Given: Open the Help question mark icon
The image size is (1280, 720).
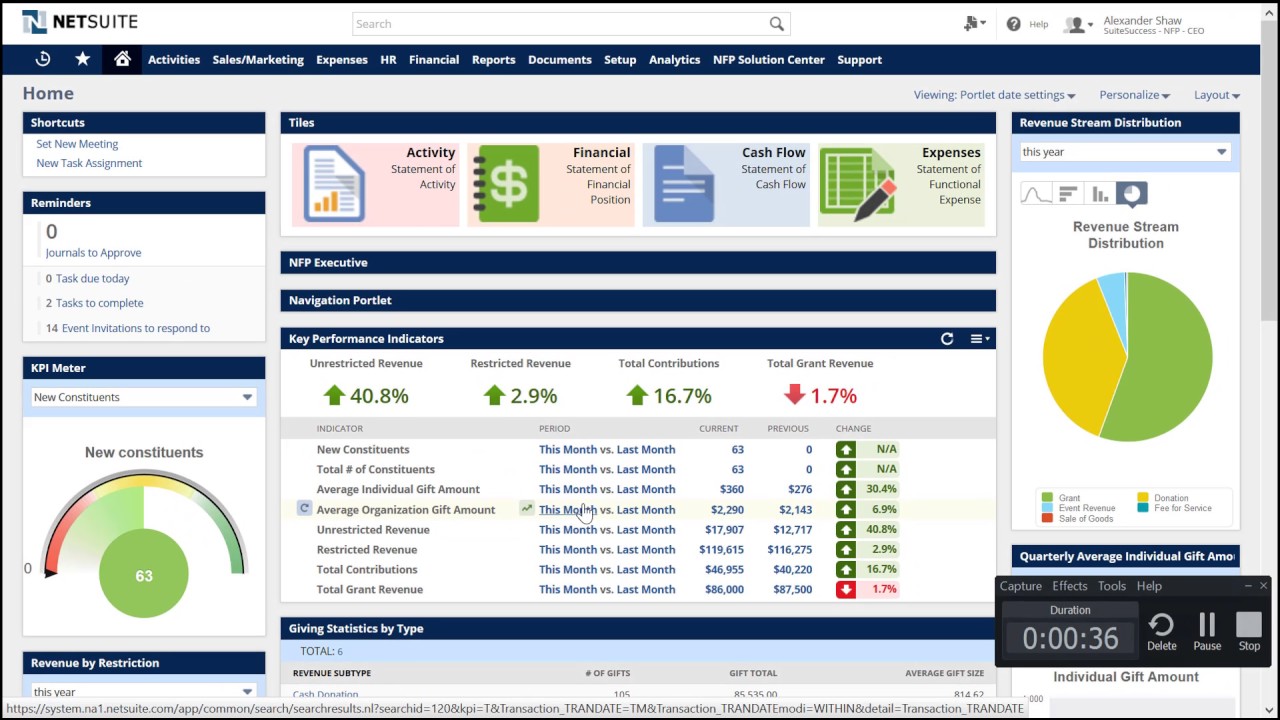Looking at the screenshot, I should coord(1013,24).
